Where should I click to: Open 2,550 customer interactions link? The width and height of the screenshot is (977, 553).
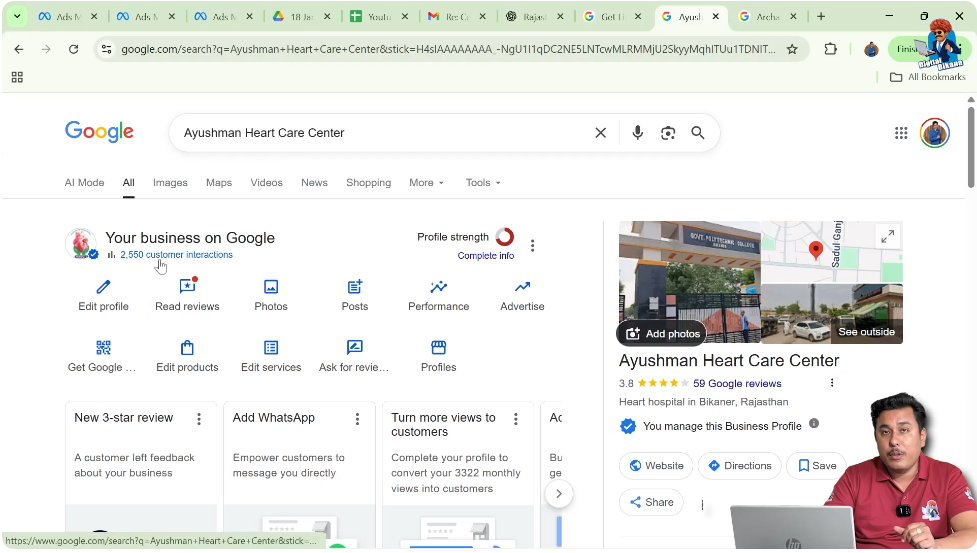[x=176, y=255]
